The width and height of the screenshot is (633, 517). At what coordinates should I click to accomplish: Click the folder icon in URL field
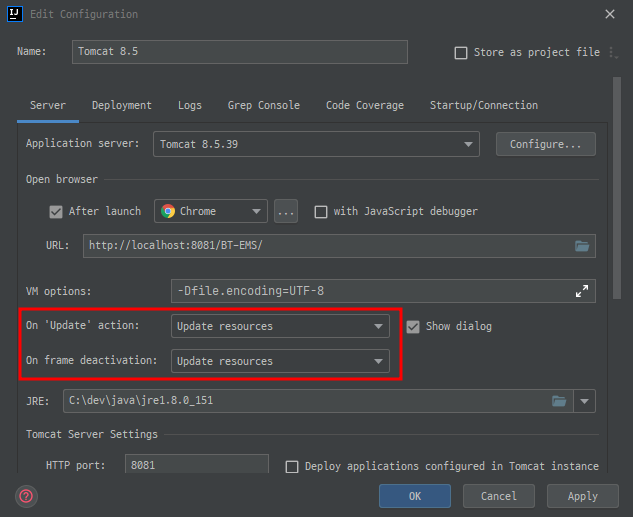tap(582, 246)
